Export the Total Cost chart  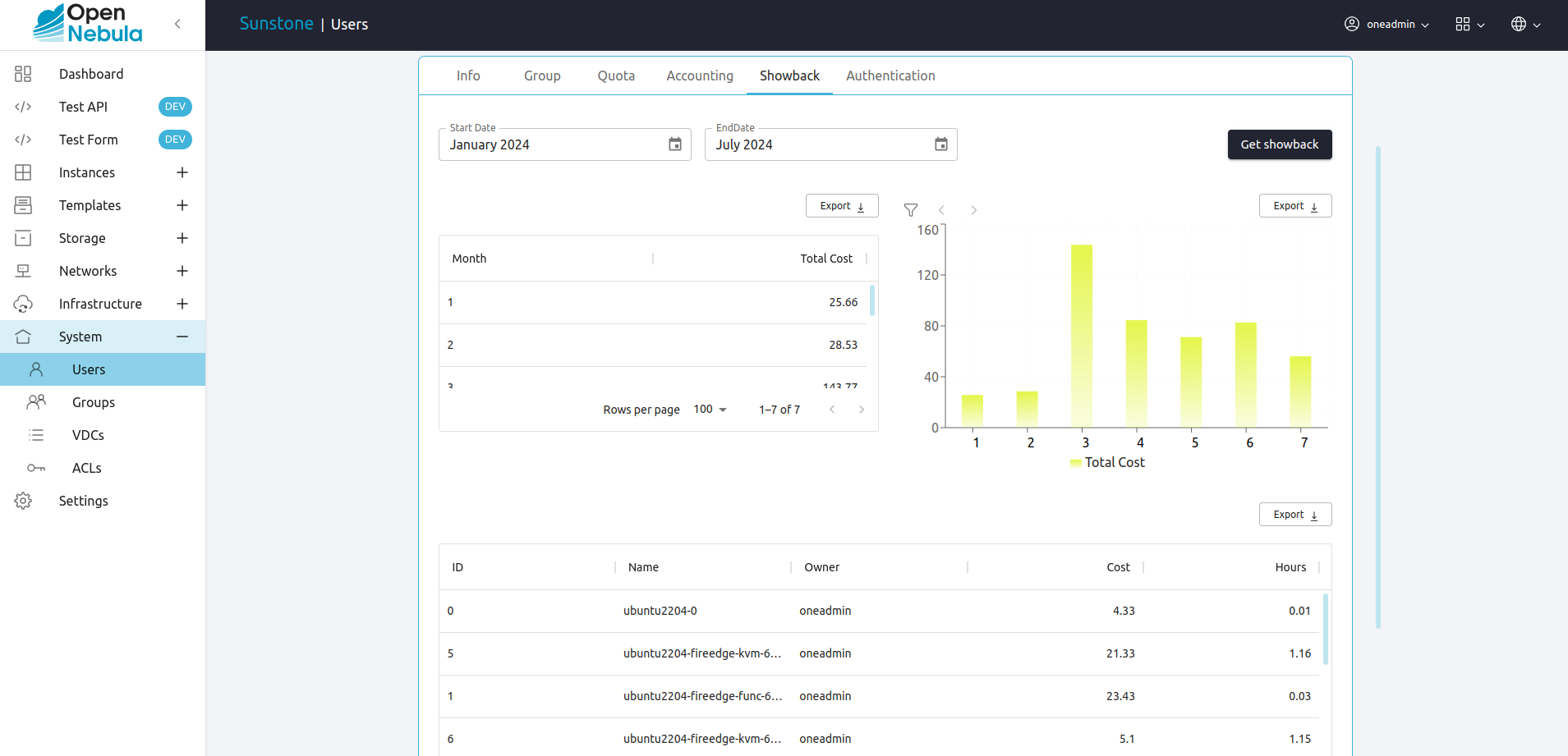point(1295,206)
